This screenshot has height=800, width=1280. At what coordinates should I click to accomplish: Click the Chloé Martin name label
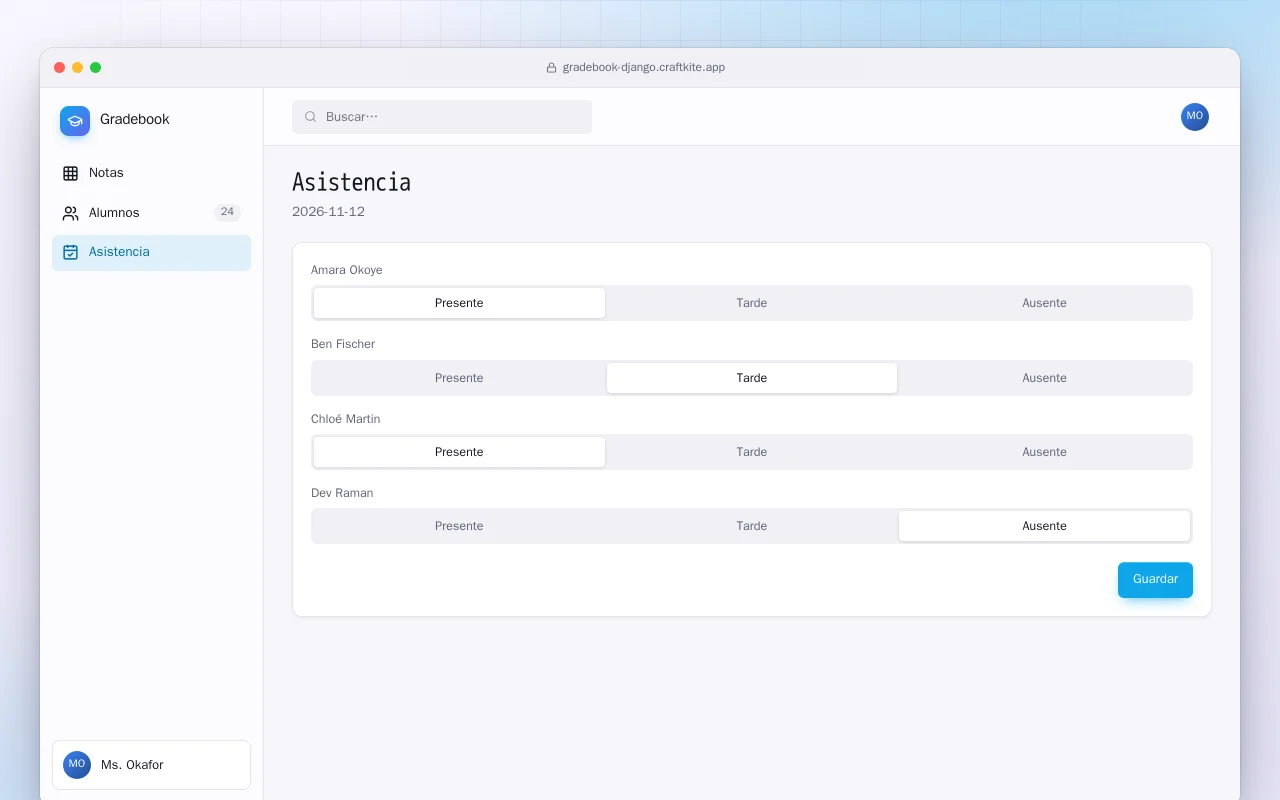[x=346, y=419]
